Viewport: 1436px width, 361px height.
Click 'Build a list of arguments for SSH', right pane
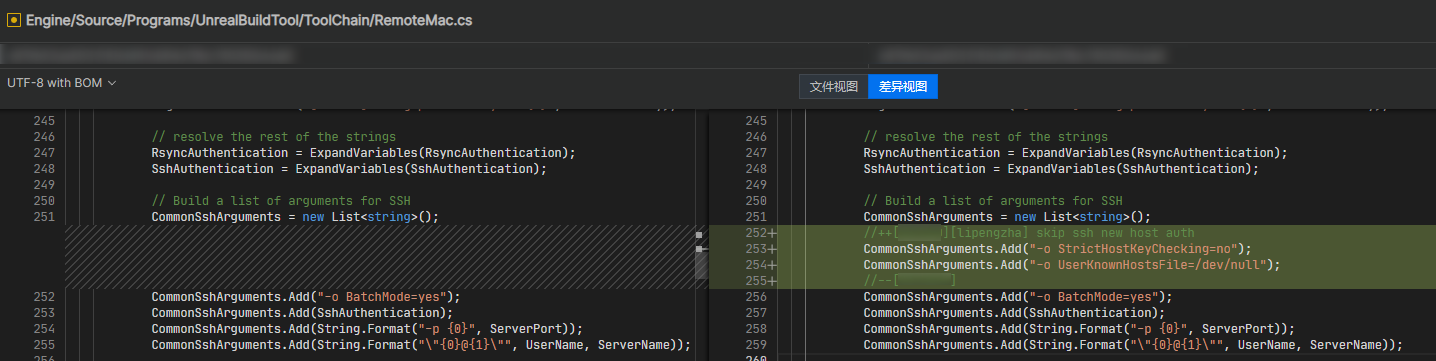[x=993, y=201]
